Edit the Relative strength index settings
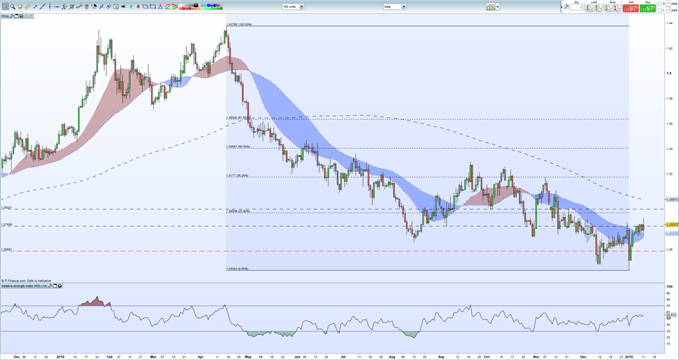 tap(50, 286)
